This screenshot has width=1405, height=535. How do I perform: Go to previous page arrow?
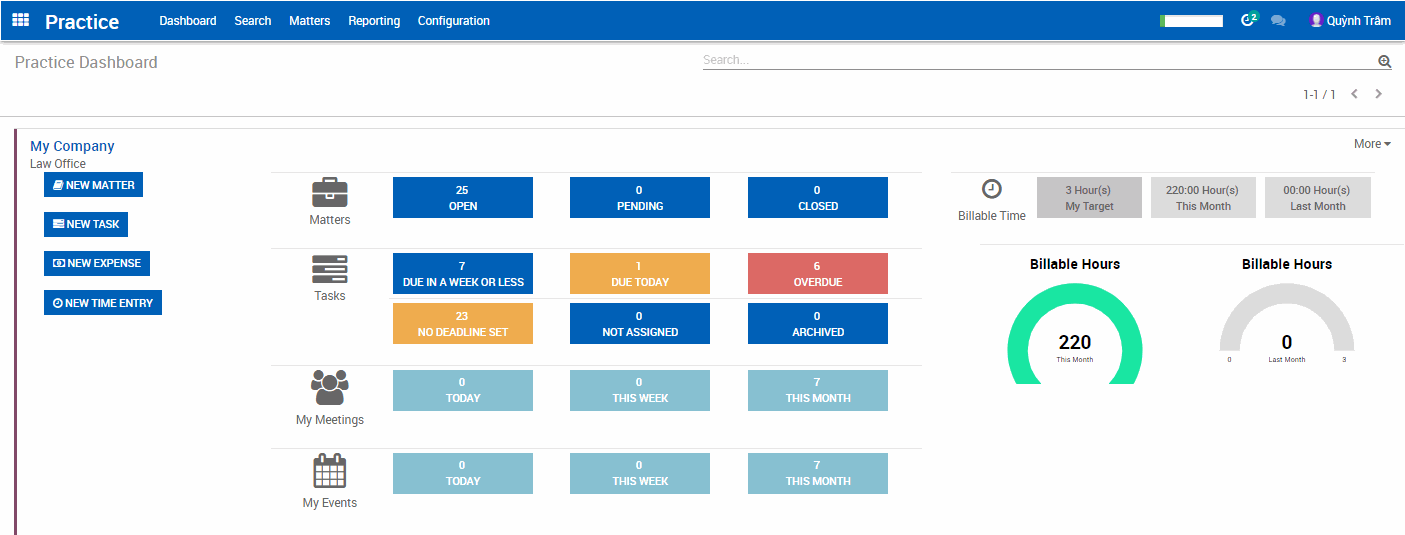(x=1354, y=94)
